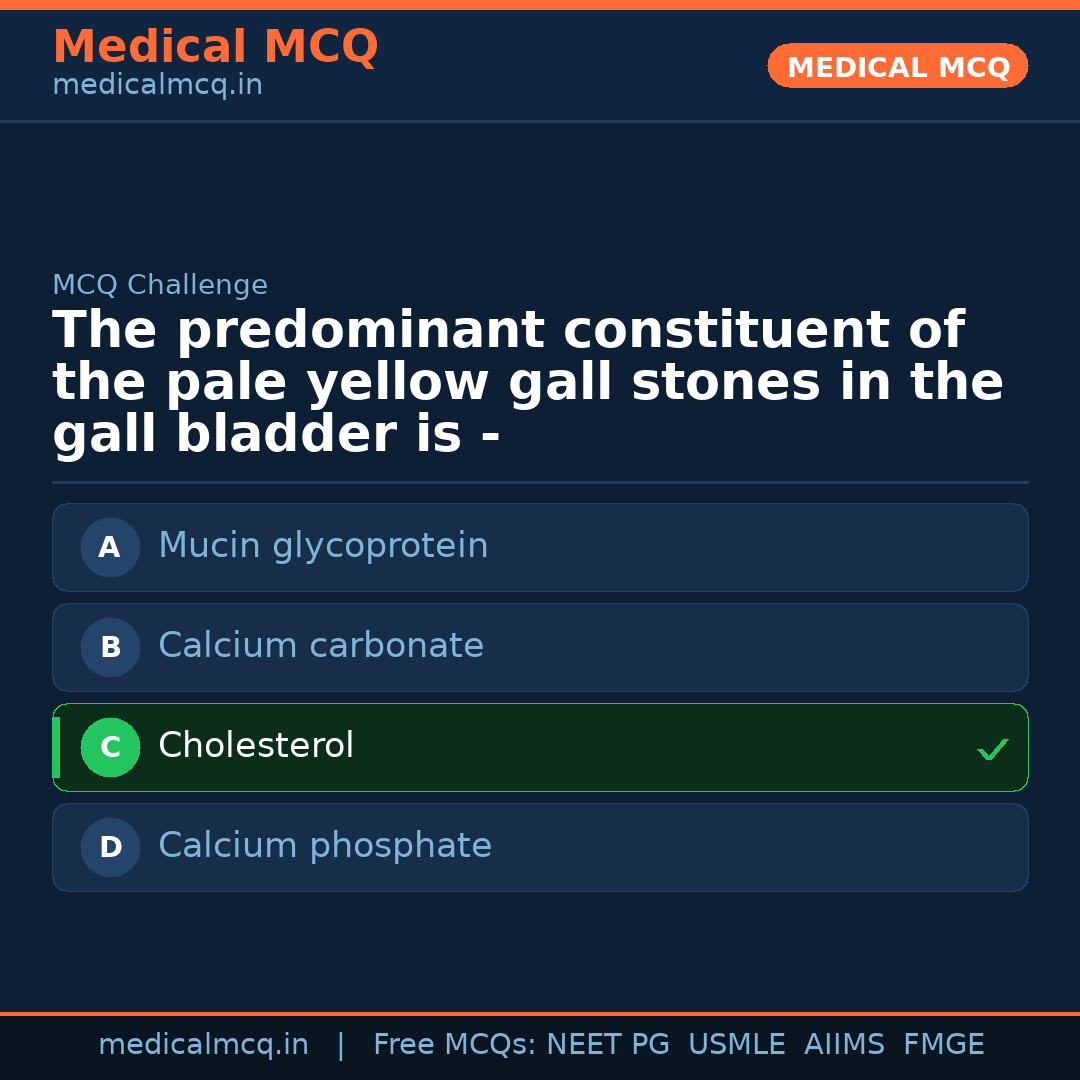Select the circular D badge icon
1080x1080 pixels.
[110, 847]
